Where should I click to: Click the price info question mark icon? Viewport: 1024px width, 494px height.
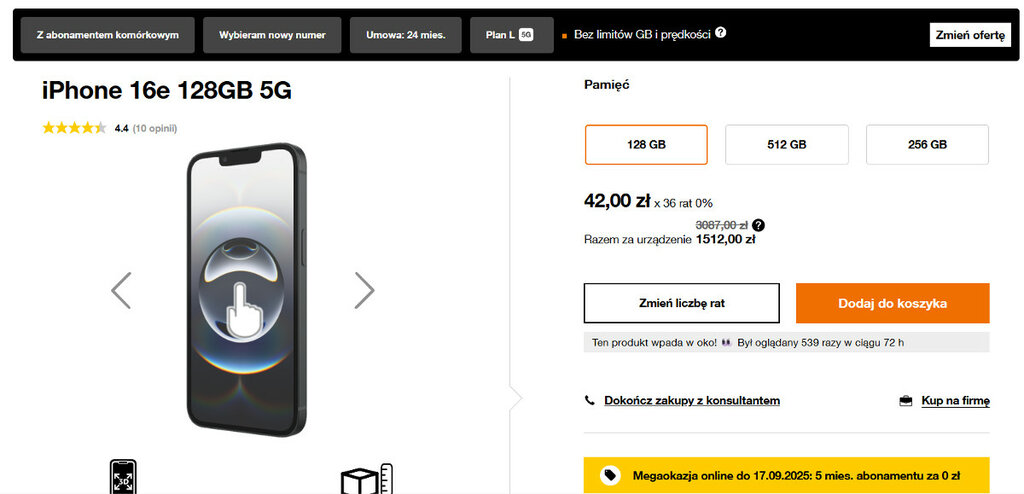[758, 225]
